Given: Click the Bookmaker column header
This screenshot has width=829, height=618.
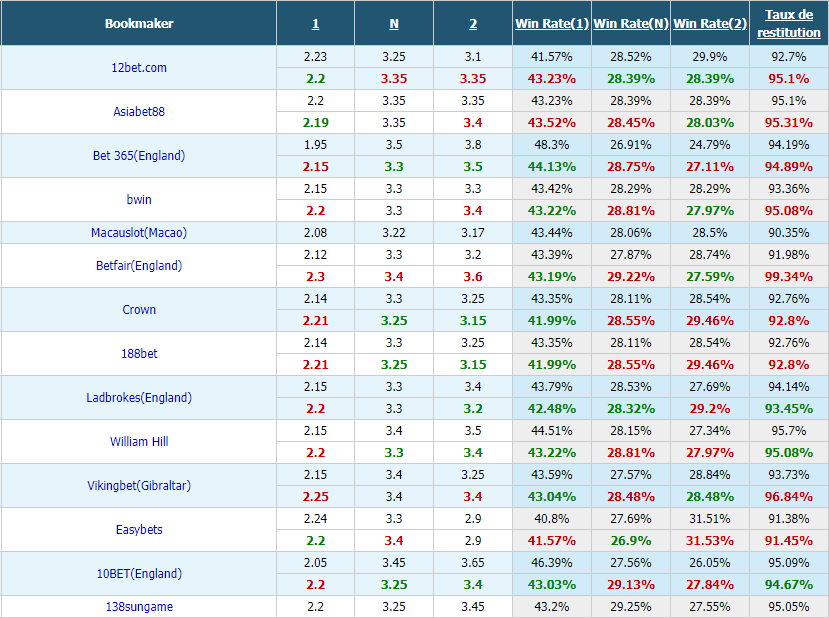Looking at the screenshot, I should 139,24.
